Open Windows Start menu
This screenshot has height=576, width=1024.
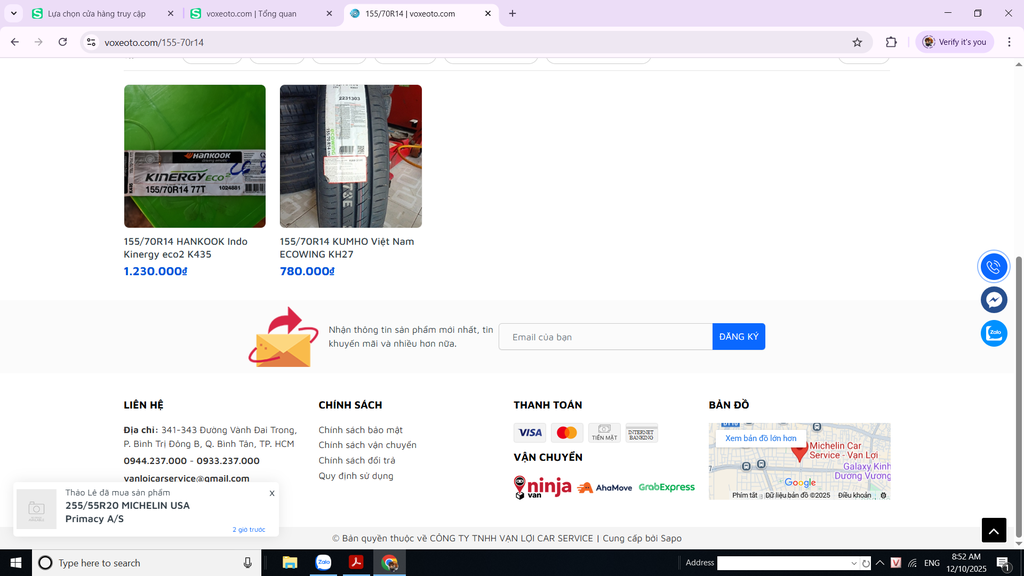16,563
